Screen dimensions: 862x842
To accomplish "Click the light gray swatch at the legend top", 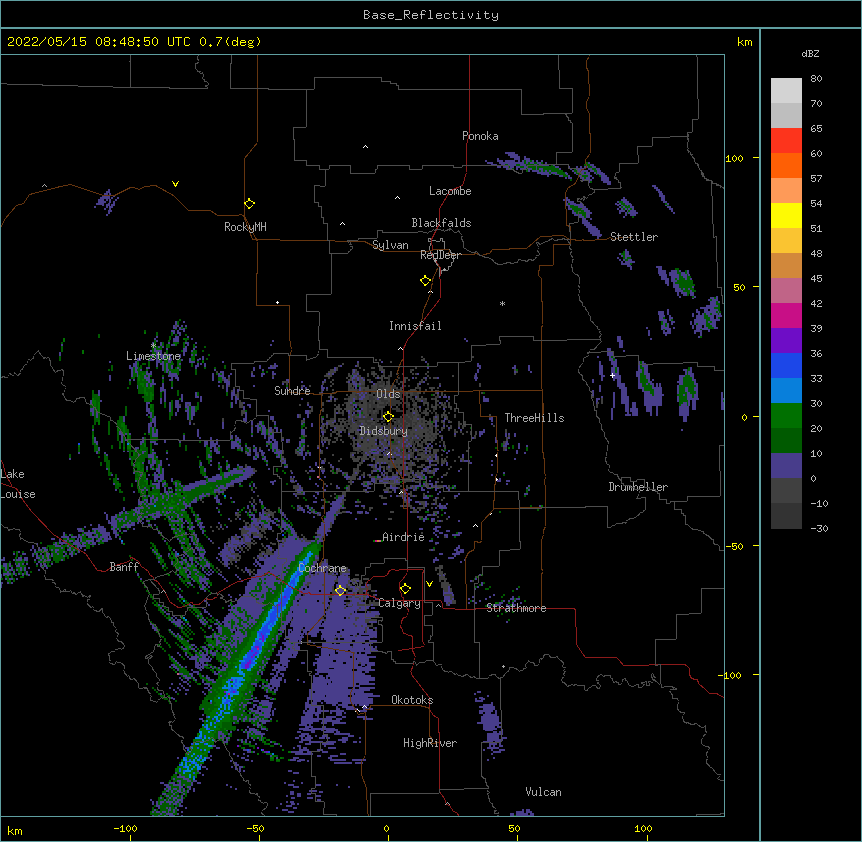I will 786,91.
